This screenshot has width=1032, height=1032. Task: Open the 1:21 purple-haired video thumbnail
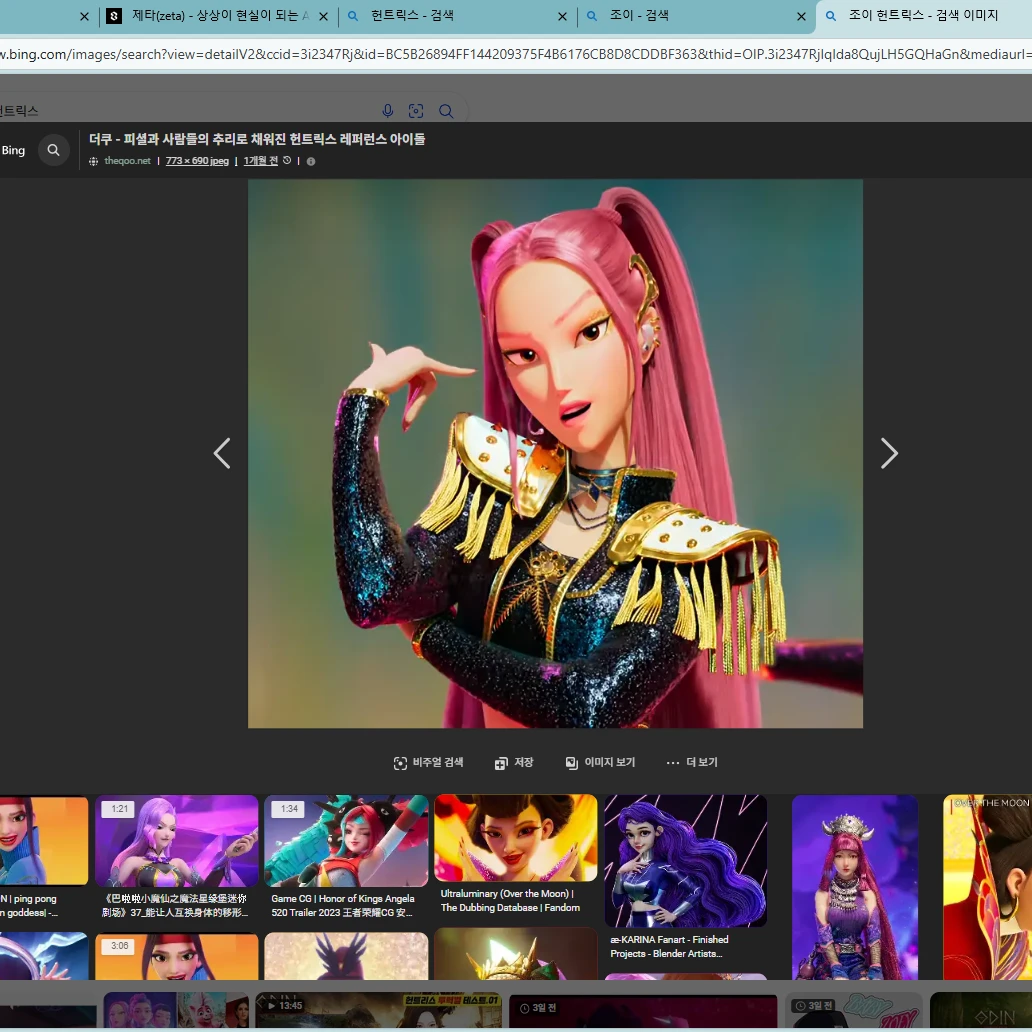176,840
